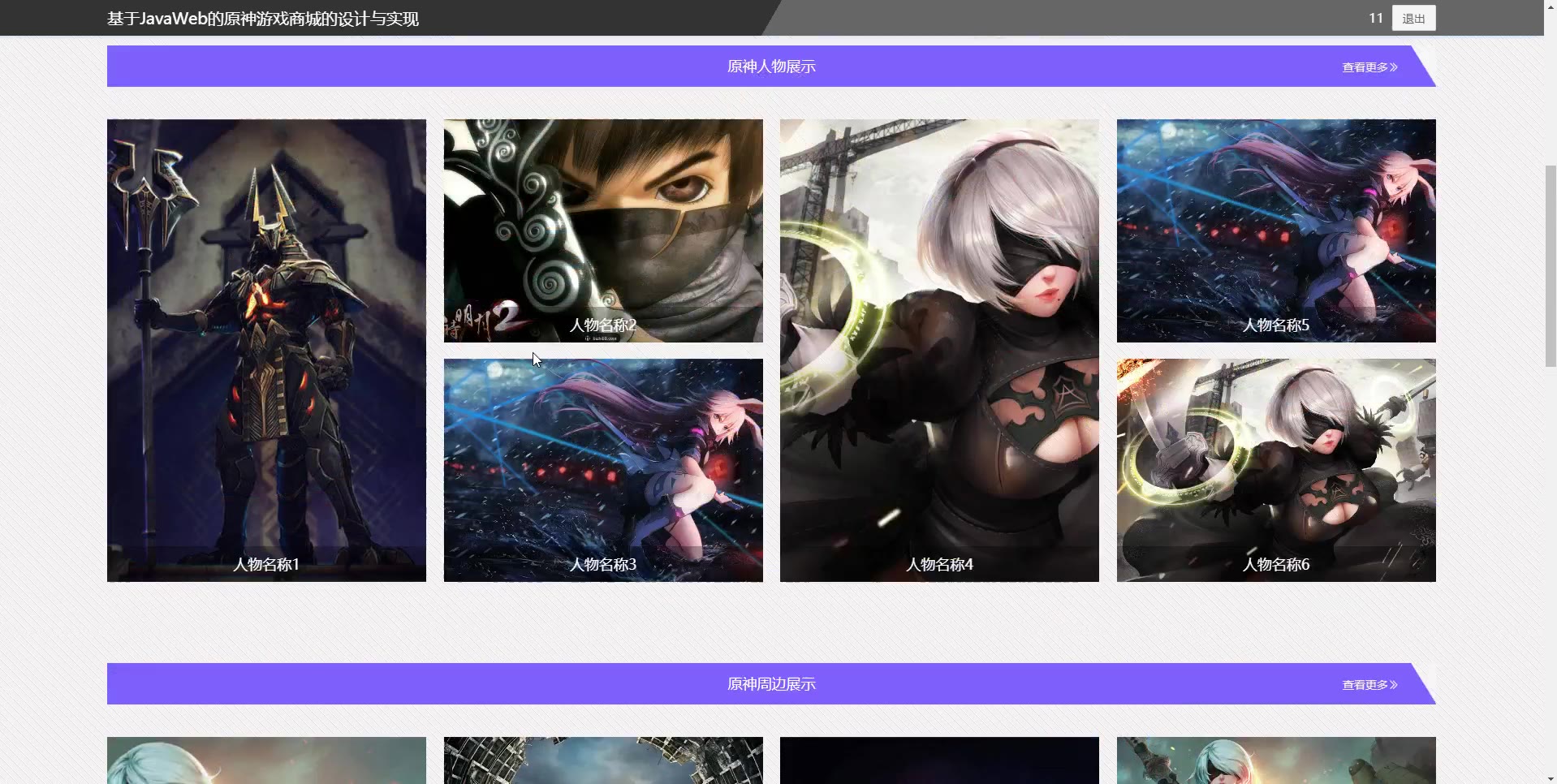The image size is (1557, 784).
Task: Click the site title 基于JavaWeb的原神游戏商城的设计与实现
Action: click(x=263, y=19)
